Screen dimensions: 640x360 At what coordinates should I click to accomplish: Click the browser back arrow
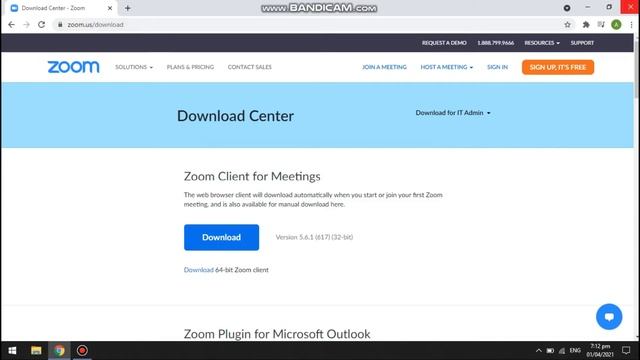coord(11,24)
